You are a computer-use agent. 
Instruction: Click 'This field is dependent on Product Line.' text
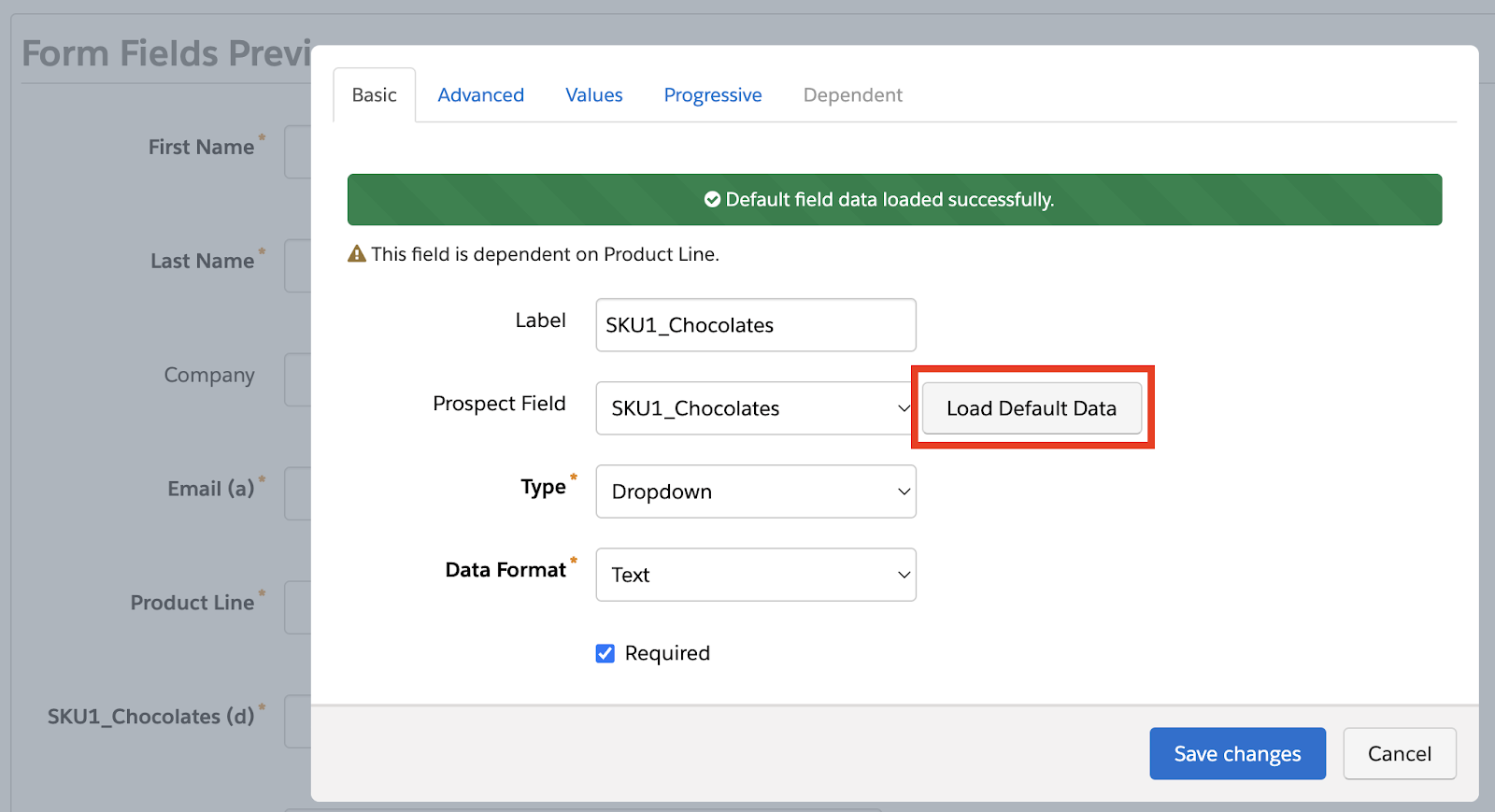545,254
